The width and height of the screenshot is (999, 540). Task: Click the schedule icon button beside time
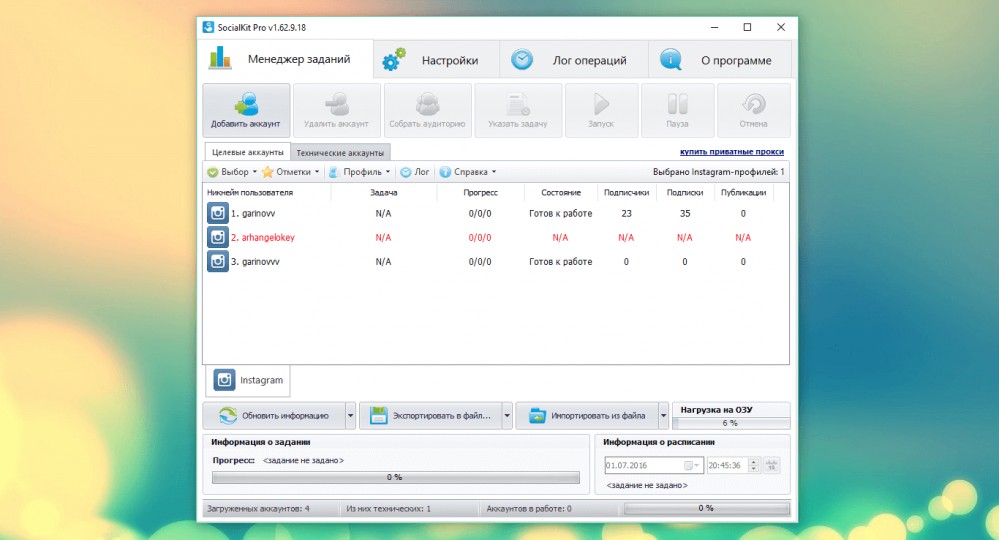(x=772, y=465)
